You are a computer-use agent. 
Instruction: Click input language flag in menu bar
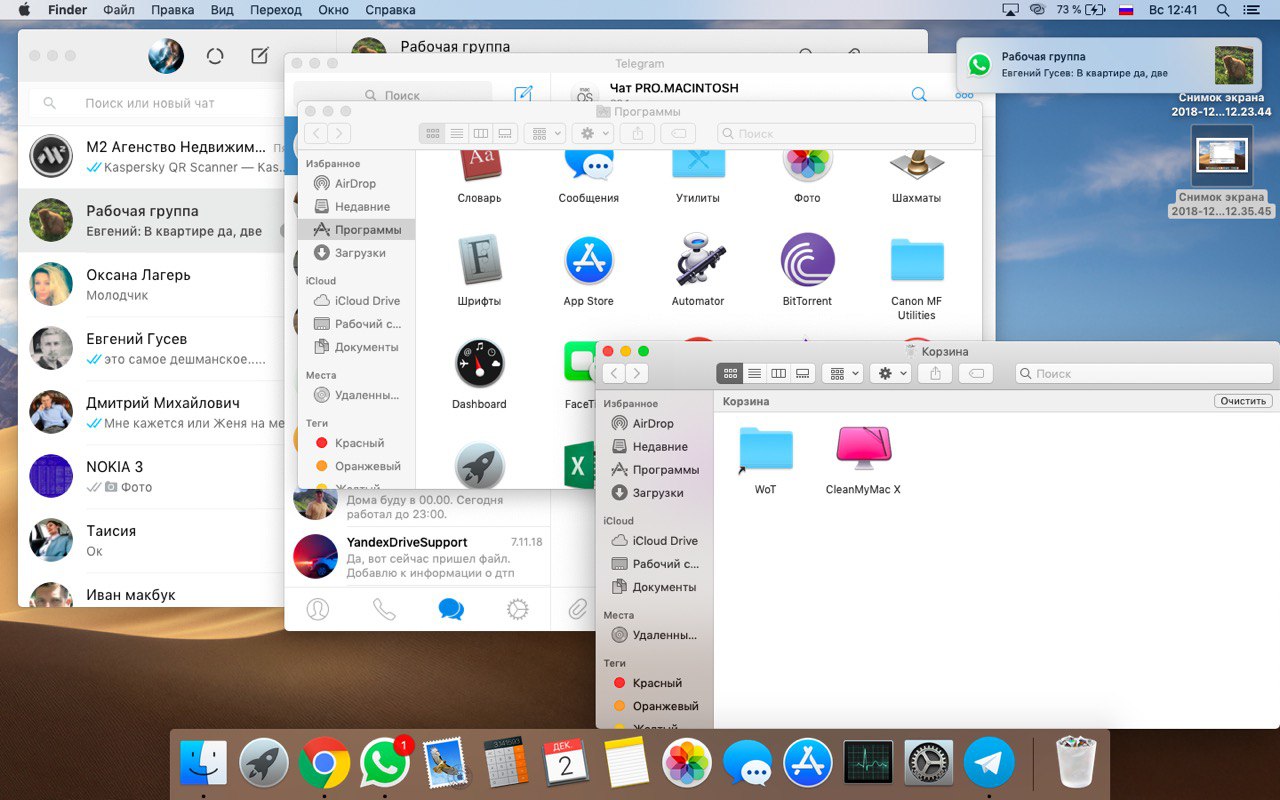coord(1125,10)
